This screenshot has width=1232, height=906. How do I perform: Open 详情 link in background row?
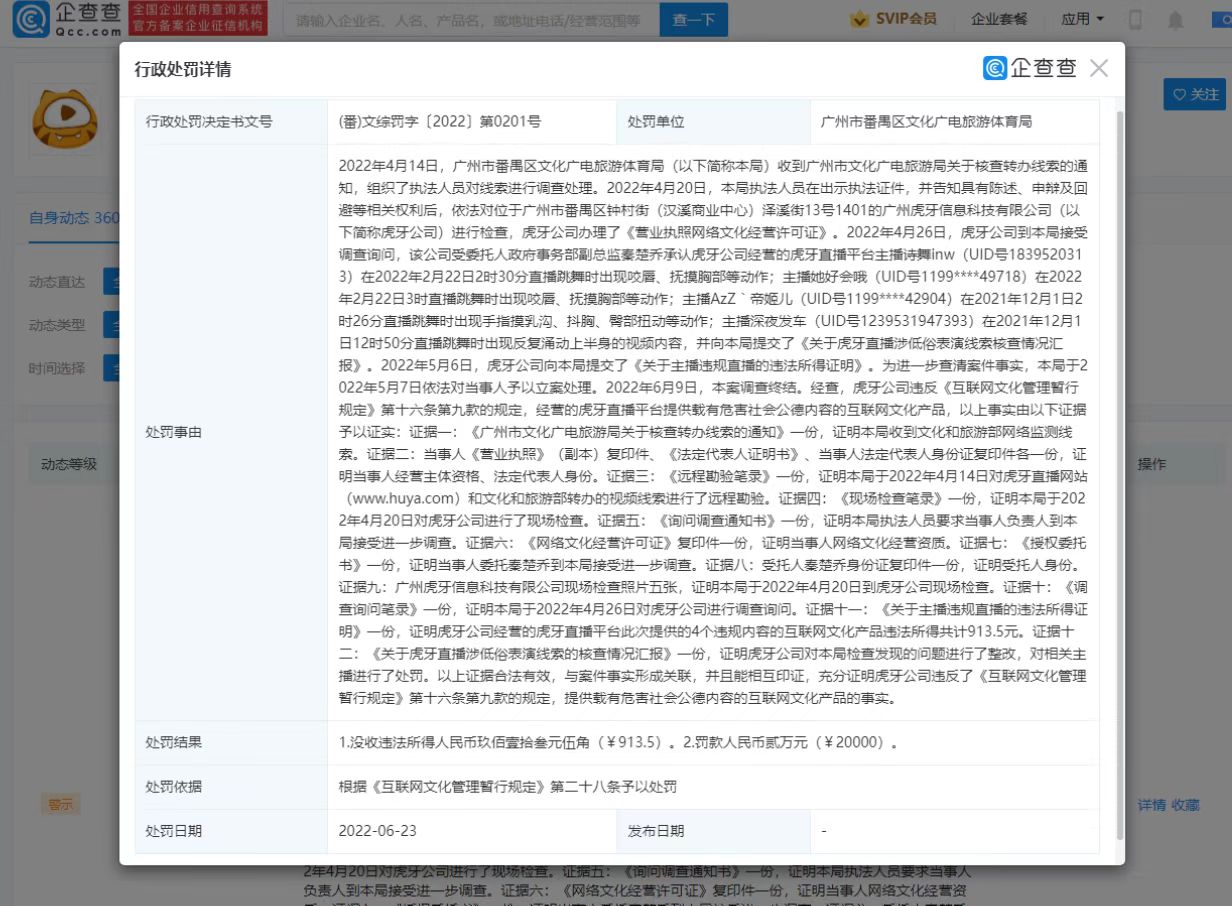click(x=1152, y=804)
